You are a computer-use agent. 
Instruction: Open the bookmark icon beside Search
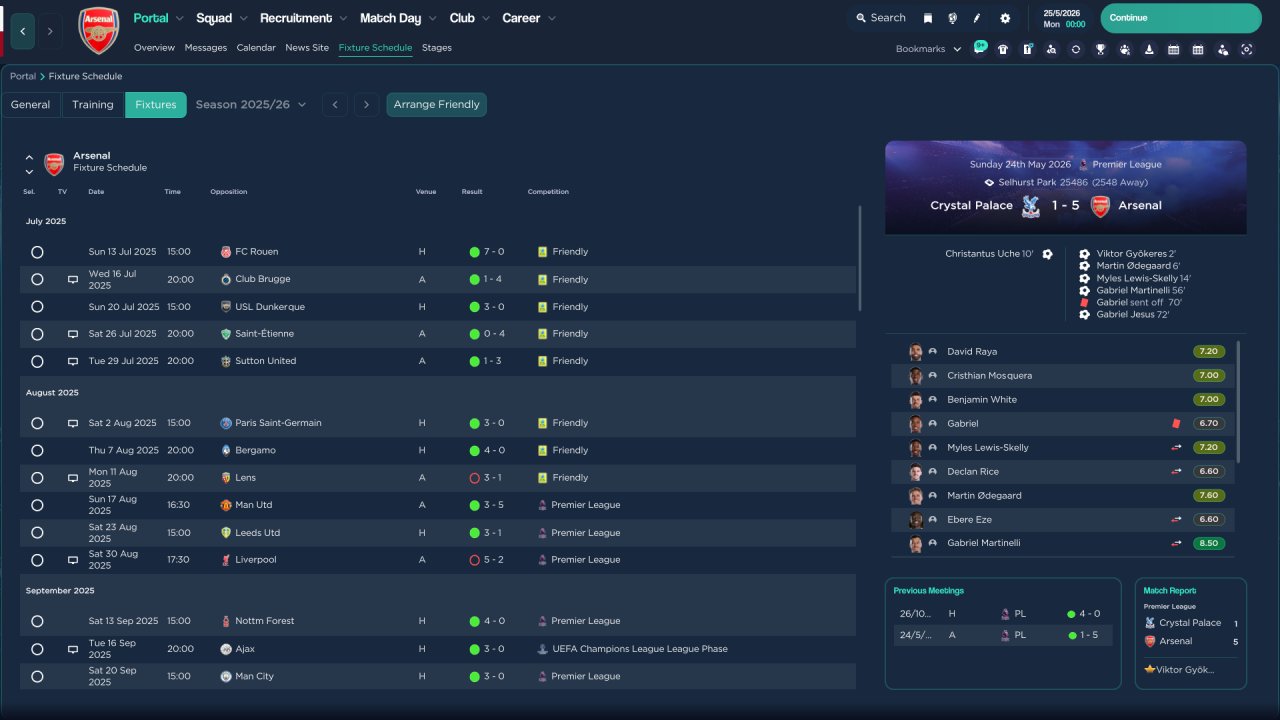click(x=928, y=18)
